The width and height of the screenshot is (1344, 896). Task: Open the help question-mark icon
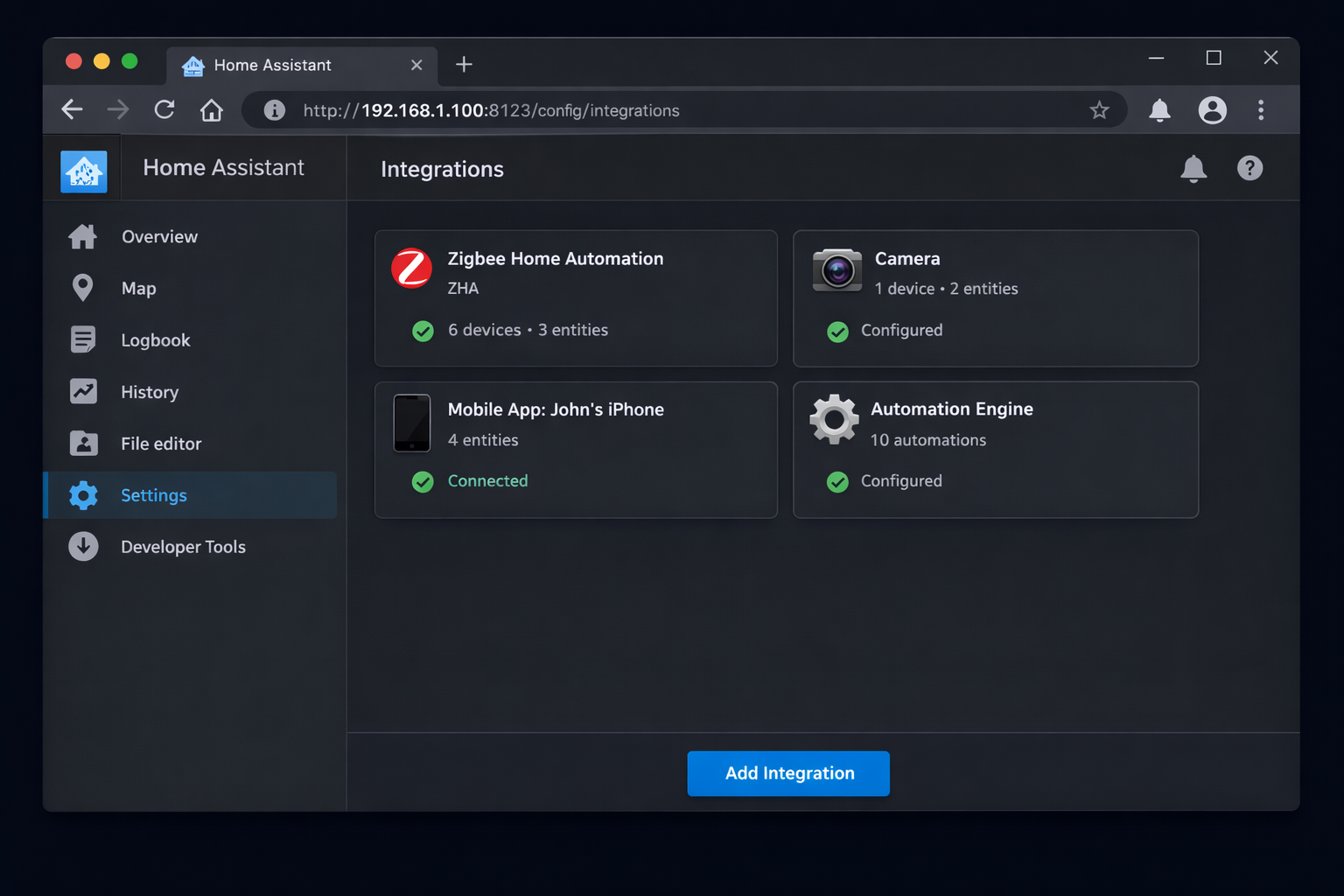point(1249,168)
